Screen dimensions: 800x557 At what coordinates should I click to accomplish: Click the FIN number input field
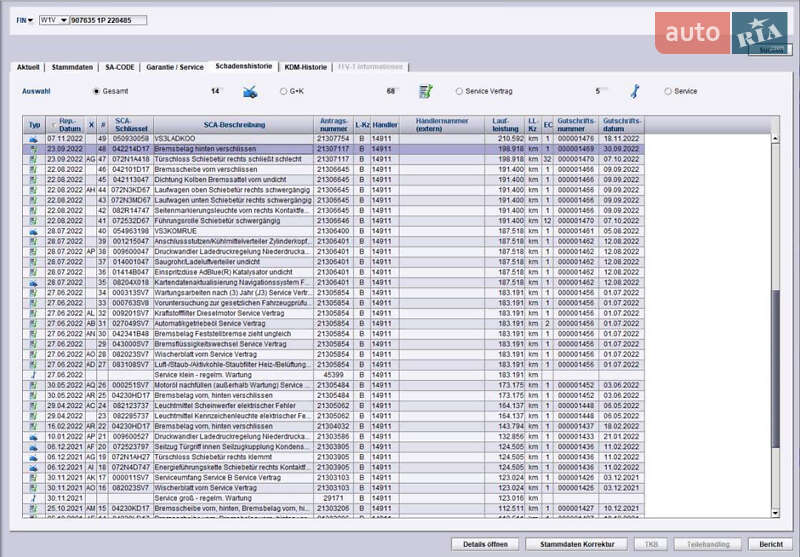click(108, 20)
